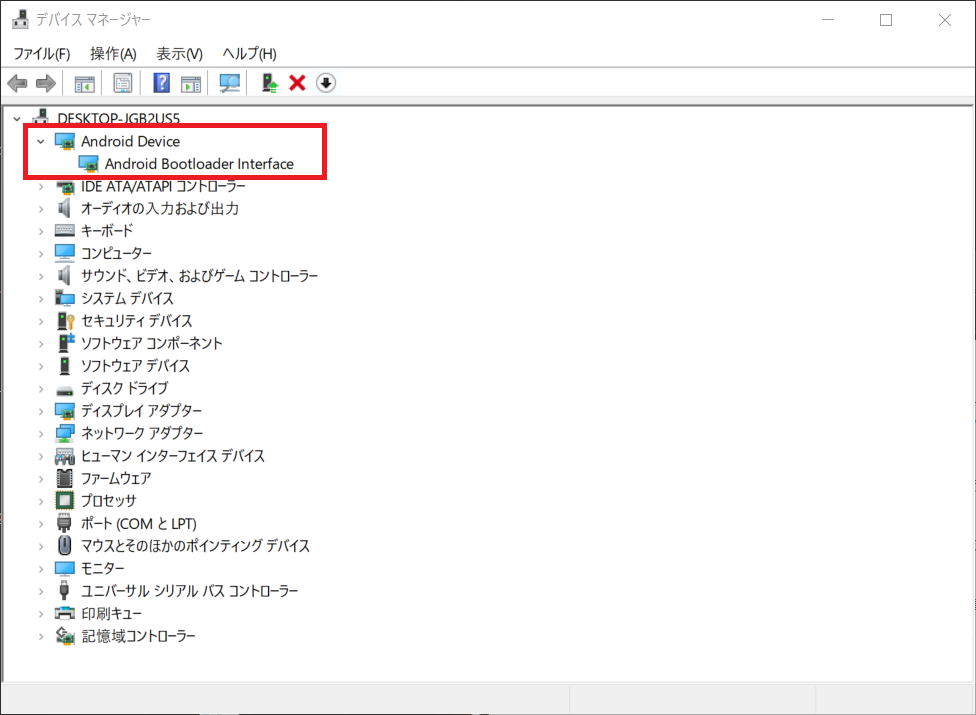Expand the サウンド、ビデオ、およびゲーム コントローラー category
The height and width of the screenshot is (715, 976).
click(40, 276)
